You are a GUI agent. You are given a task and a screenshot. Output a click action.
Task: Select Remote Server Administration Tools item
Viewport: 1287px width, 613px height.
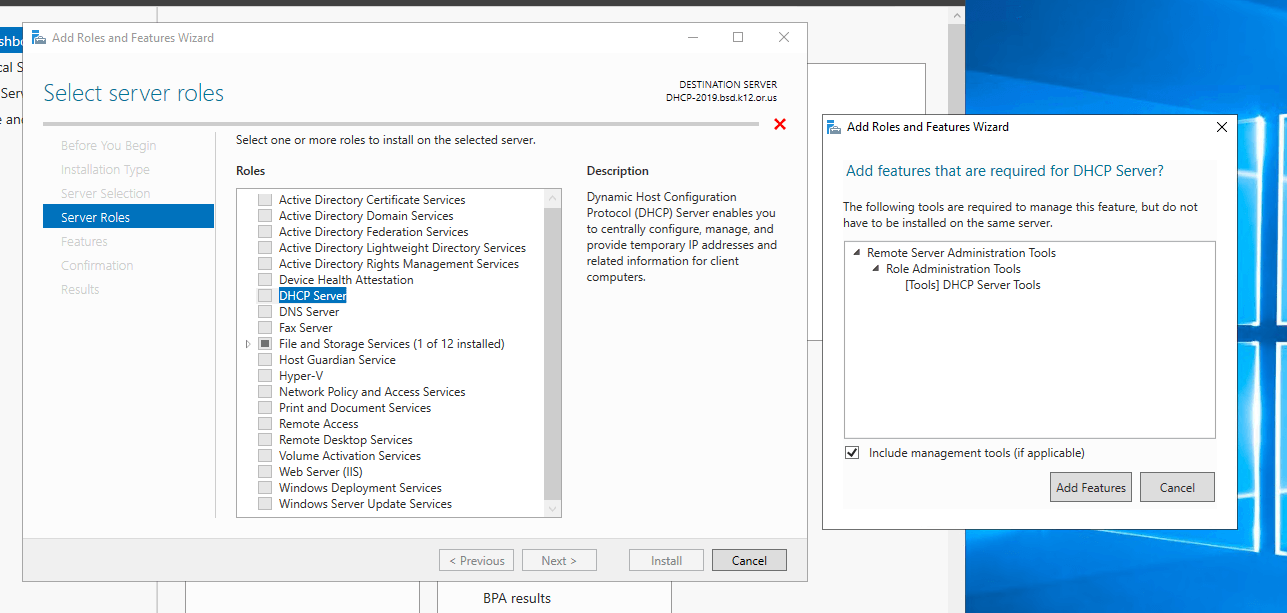(x=961, y=253)
